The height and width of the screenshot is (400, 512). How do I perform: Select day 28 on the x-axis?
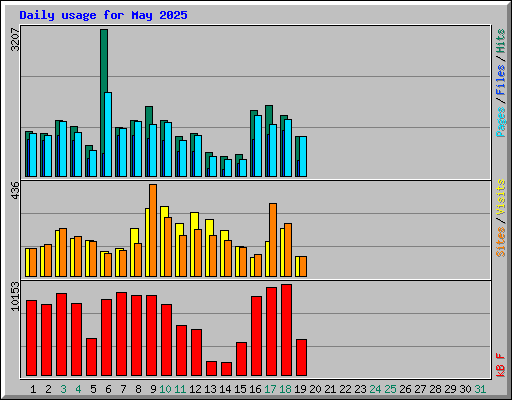[x=435, y=389]
